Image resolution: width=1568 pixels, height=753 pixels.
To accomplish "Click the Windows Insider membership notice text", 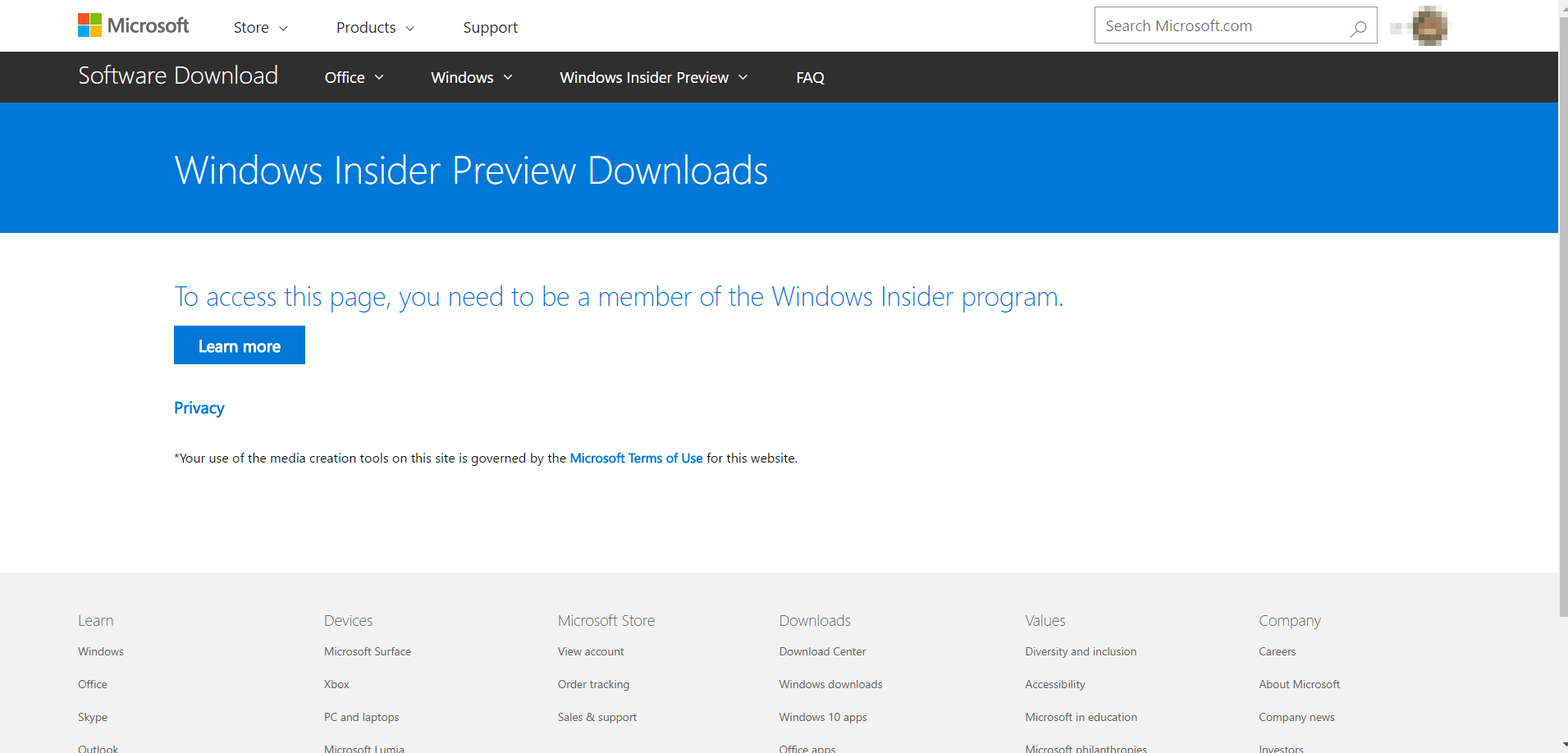I will click(x=619, y=297).
